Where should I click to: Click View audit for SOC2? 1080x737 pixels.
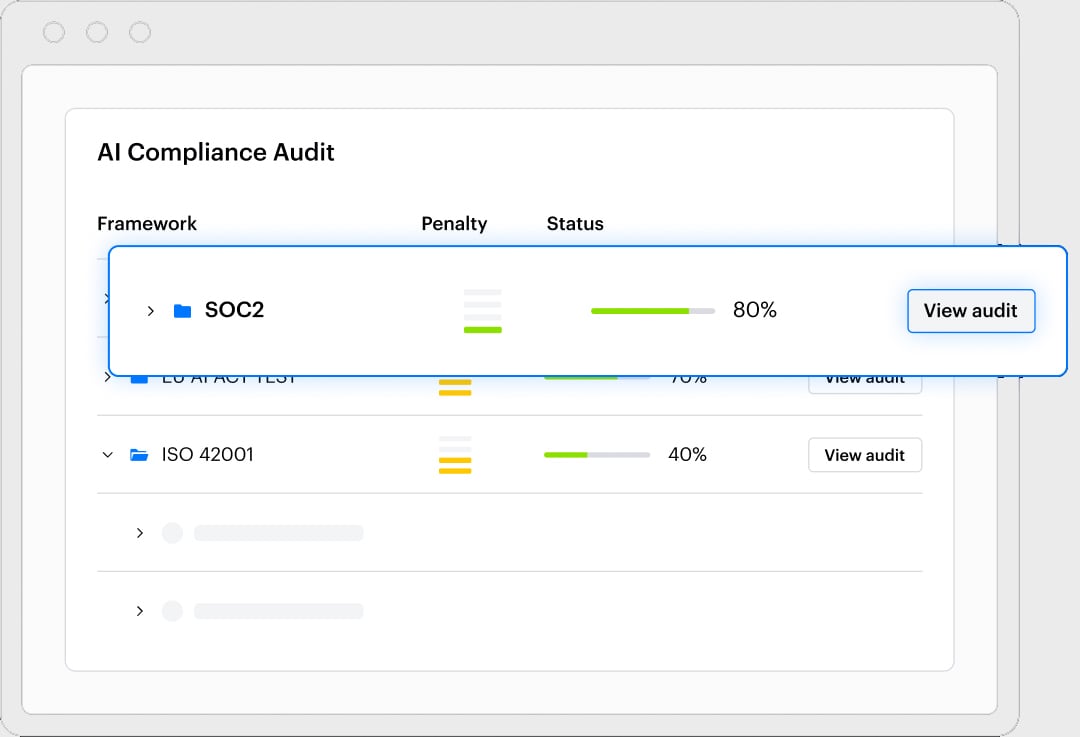(x=971, y=310)
